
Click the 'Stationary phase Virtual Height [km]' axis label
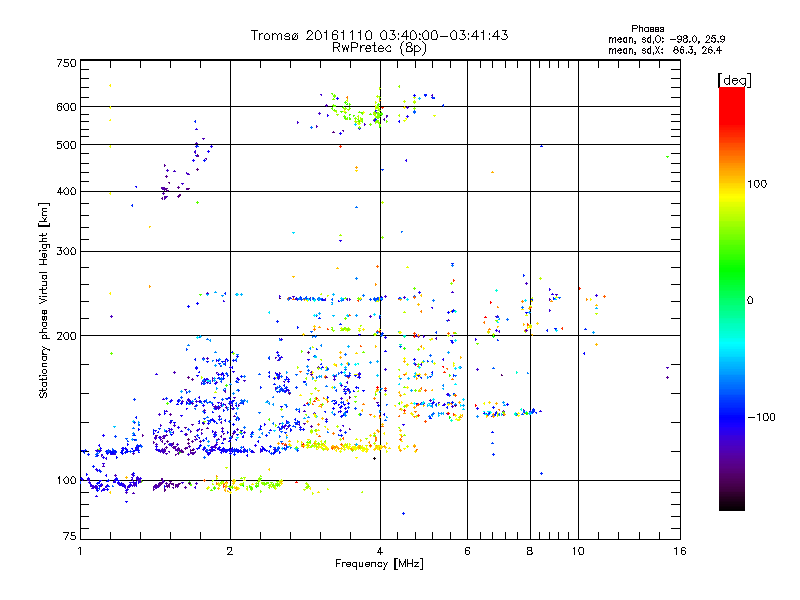[x=44, y=300]
